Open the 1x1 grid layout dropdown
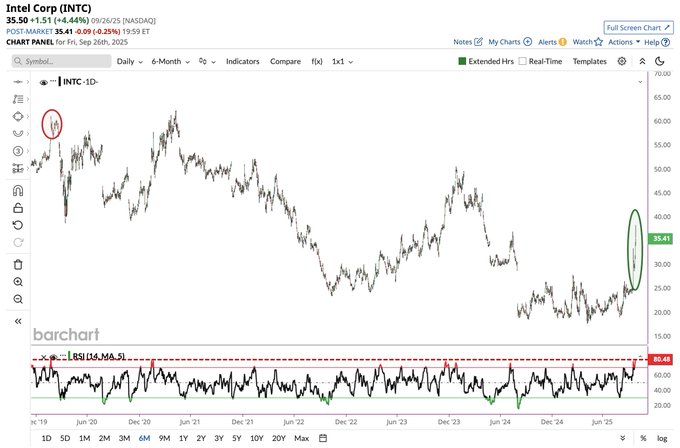 342,61
